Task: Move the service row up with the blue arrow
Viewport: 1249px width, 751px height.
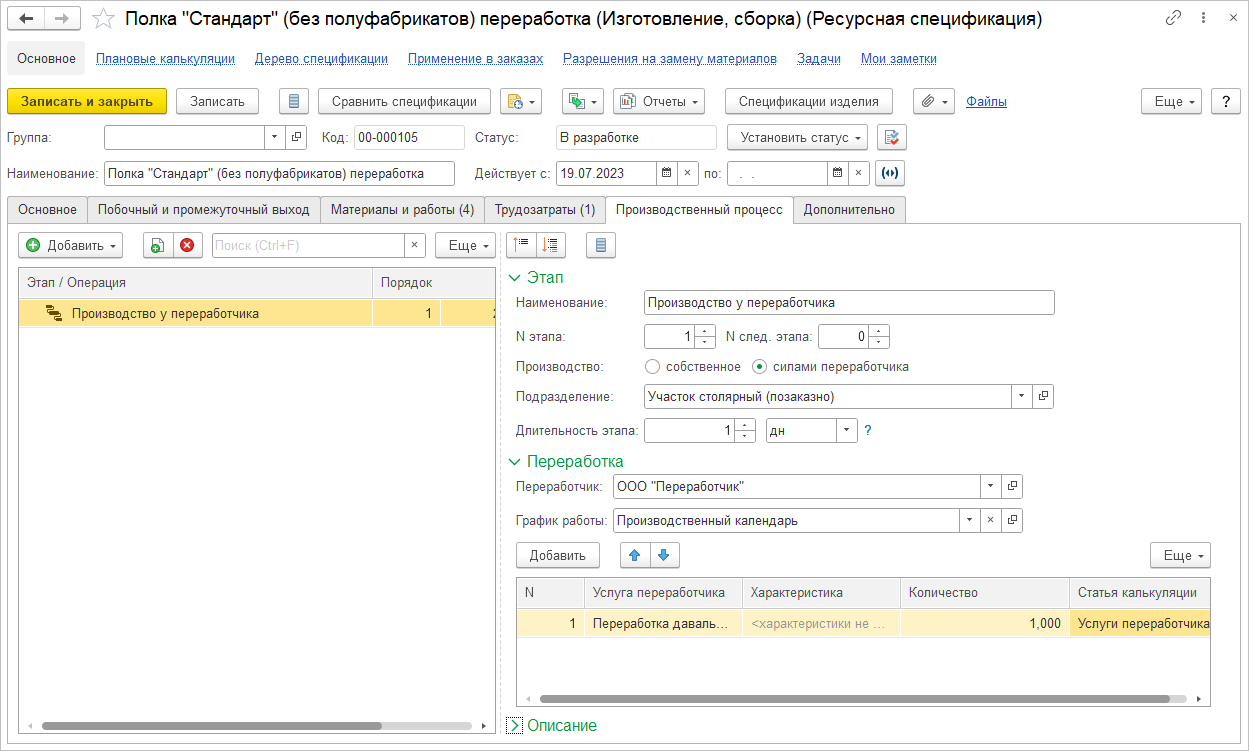Action: click(x=634, y=555)
